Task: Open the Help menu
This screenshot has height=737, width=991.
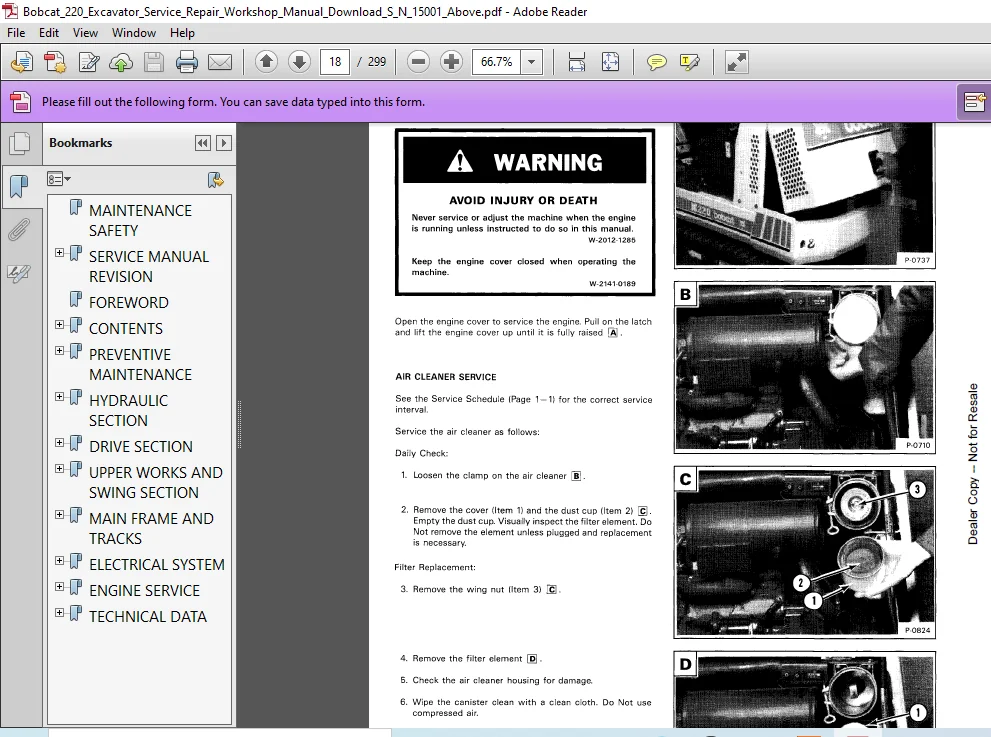Action: click(x=182, y=33)
